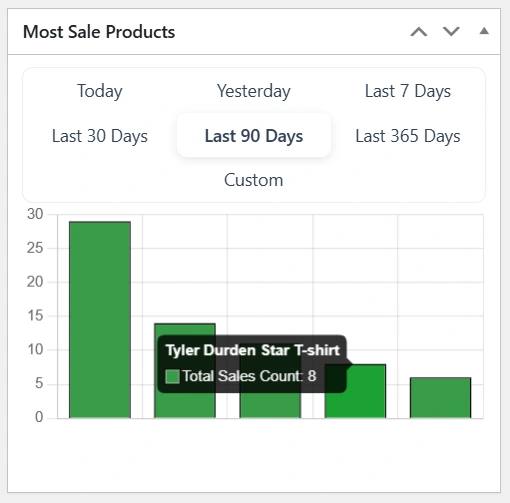This screenshot has height=503, width=510.
Task: Click the green swatch in the tooltip
Action: tap(172, 376)
